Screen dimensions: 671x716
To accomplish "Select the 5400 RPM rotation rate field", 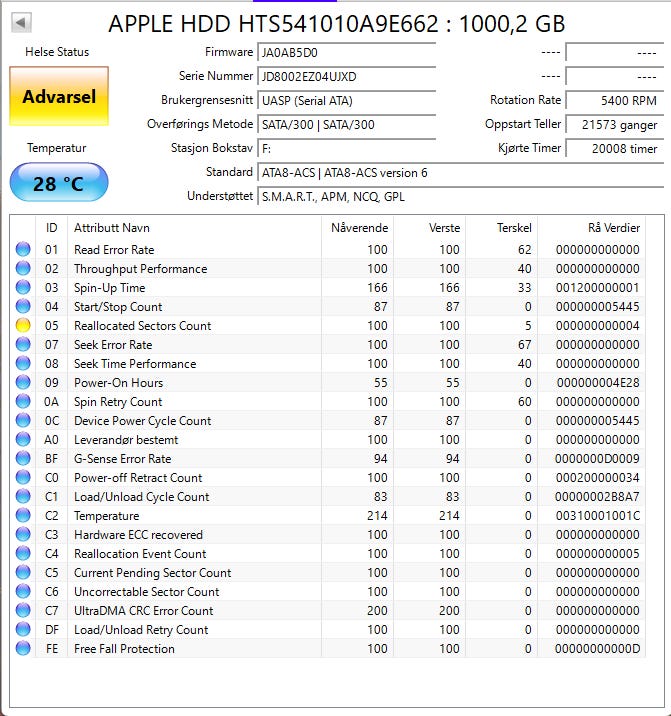I will tap(615, 100).
